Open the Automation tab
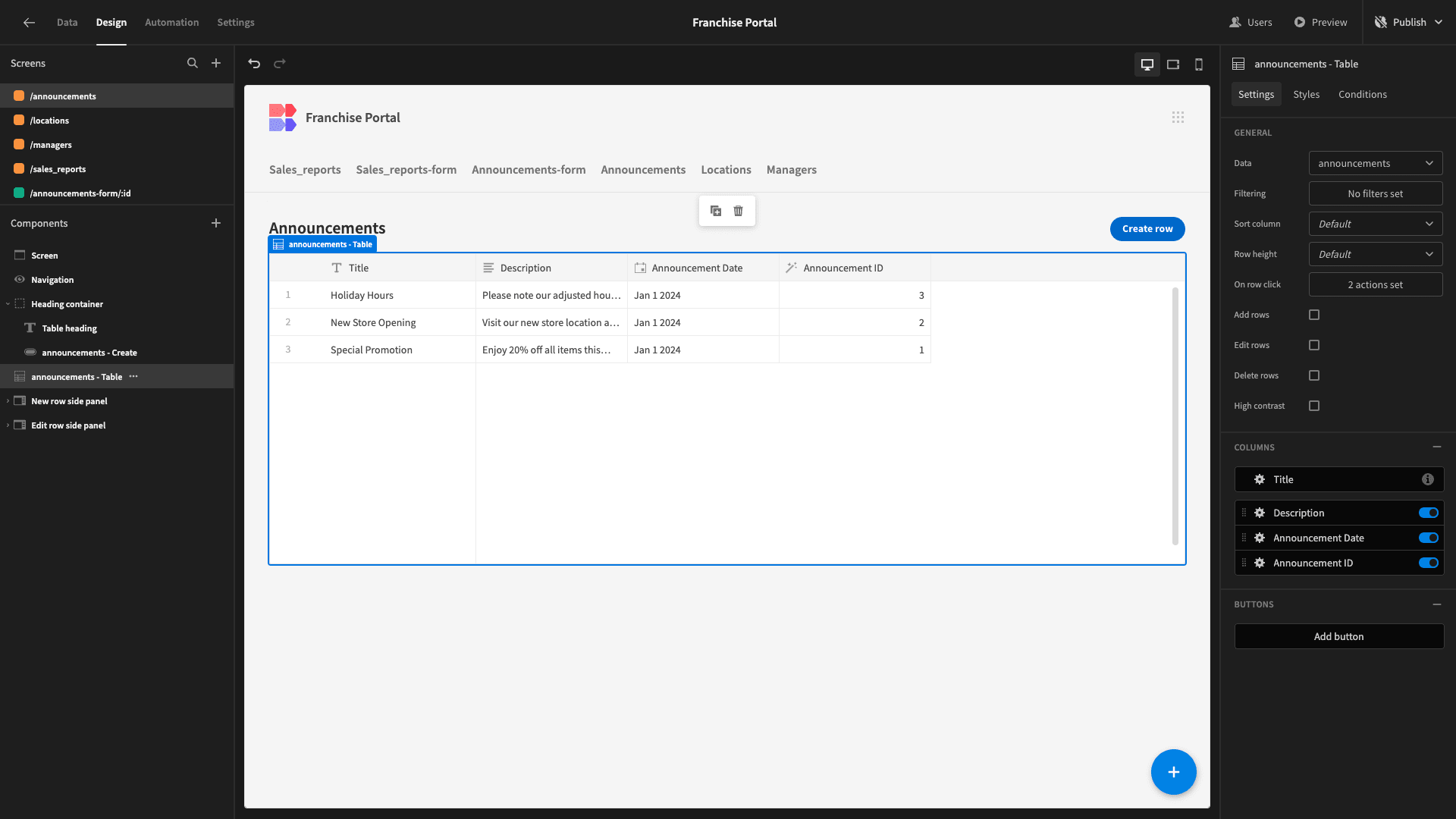Screen dimensions: 1456x819 click(172, 23)
